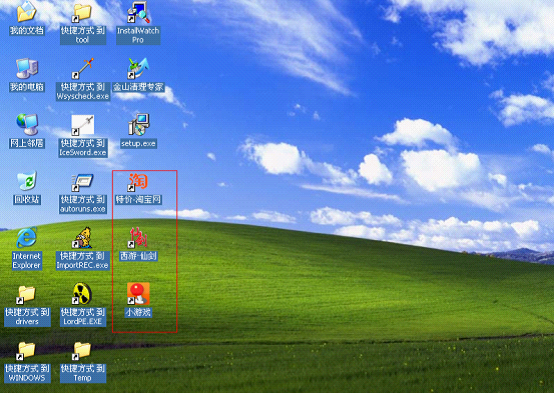554x393 pixels.
Task: Click the autoruns.exe shortcut icon
Action: point(82,182)
